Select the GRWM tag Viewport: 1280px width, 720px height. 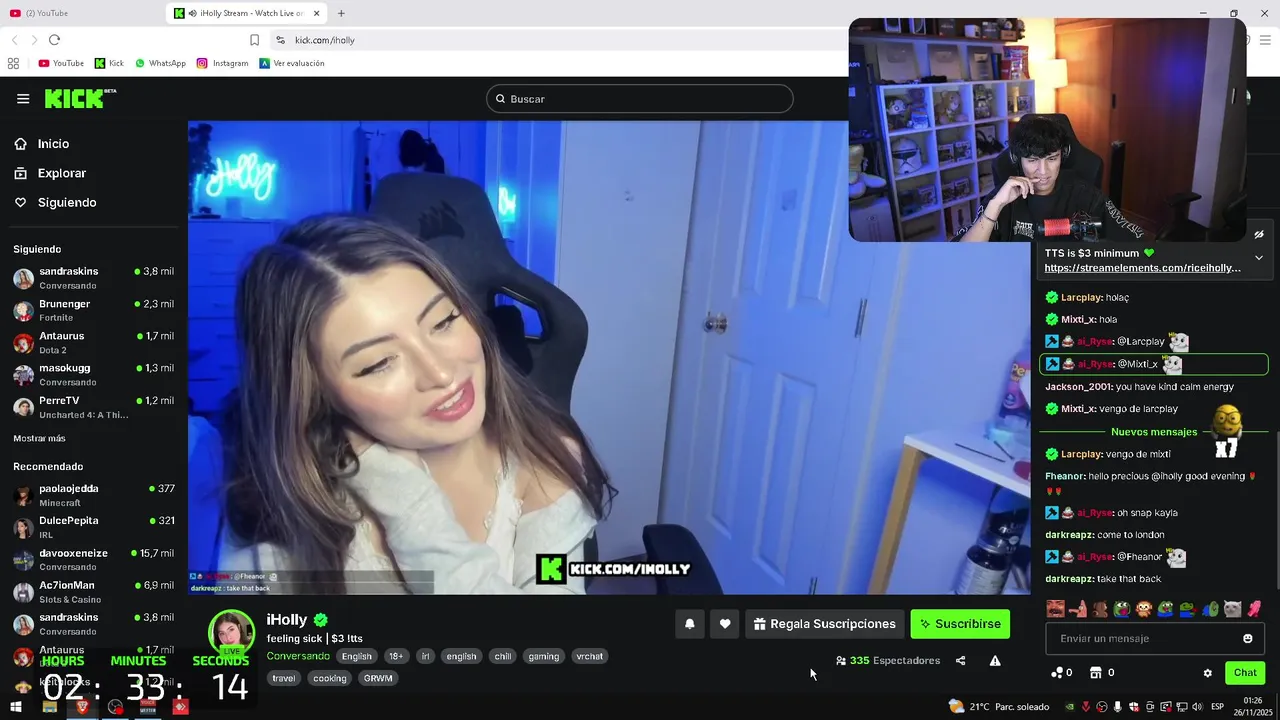[378, 678]
